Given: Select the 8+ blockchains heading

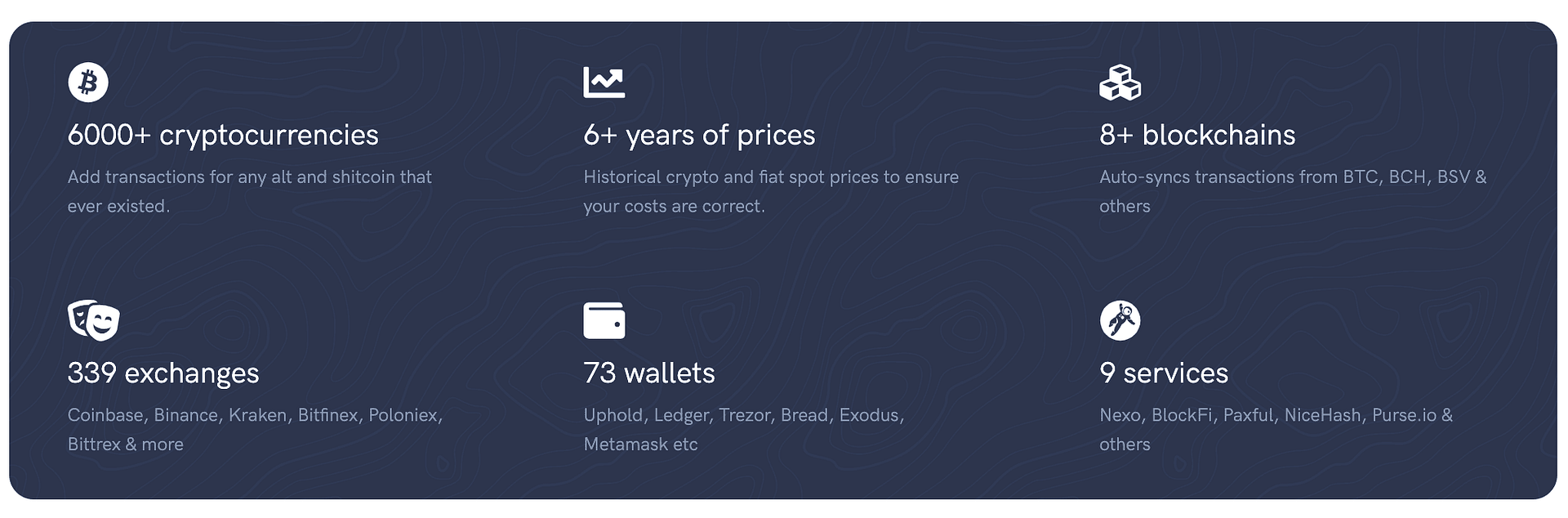Looking at the screenshot, I should pos(1197,136).
